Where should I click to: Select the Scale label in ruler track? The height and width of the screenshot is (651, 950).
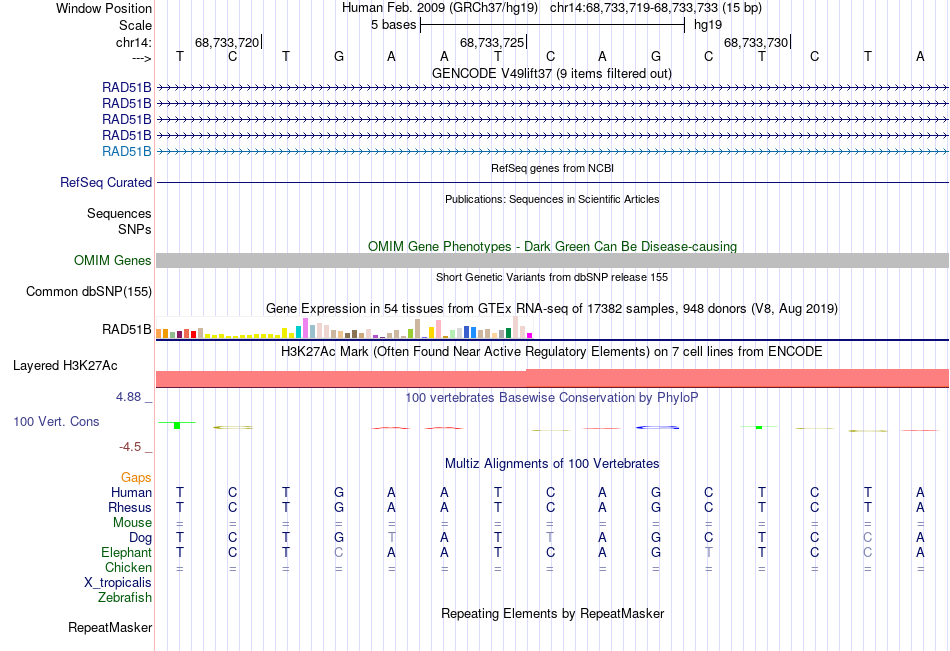tap(135, 25)
